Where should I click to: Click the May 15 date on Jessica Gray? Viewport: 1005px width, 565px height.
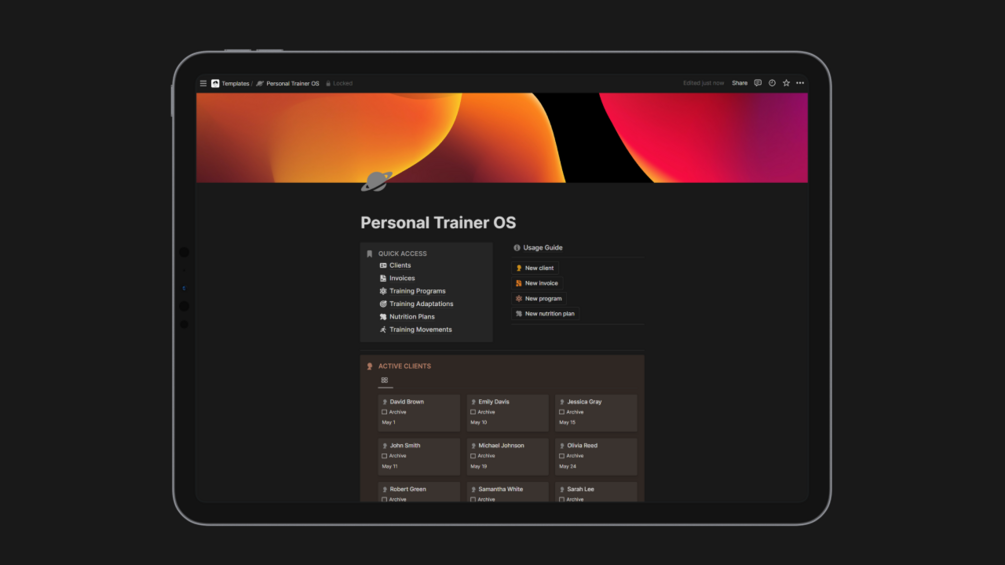point(567,422)
